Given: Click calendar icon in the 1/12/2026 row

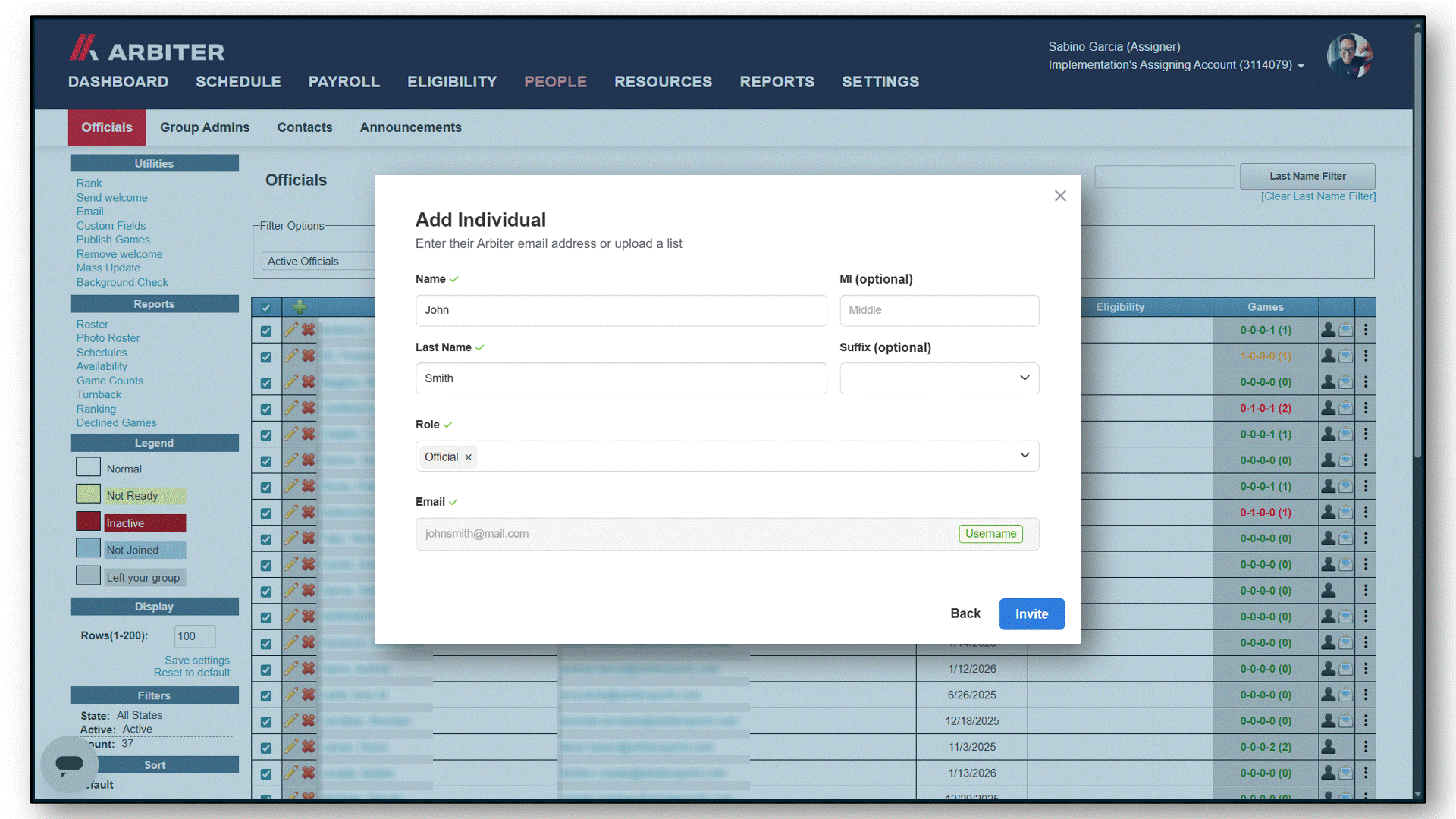Looking at the screenshot, I should pyautogui.click(x=1346, y=669).
